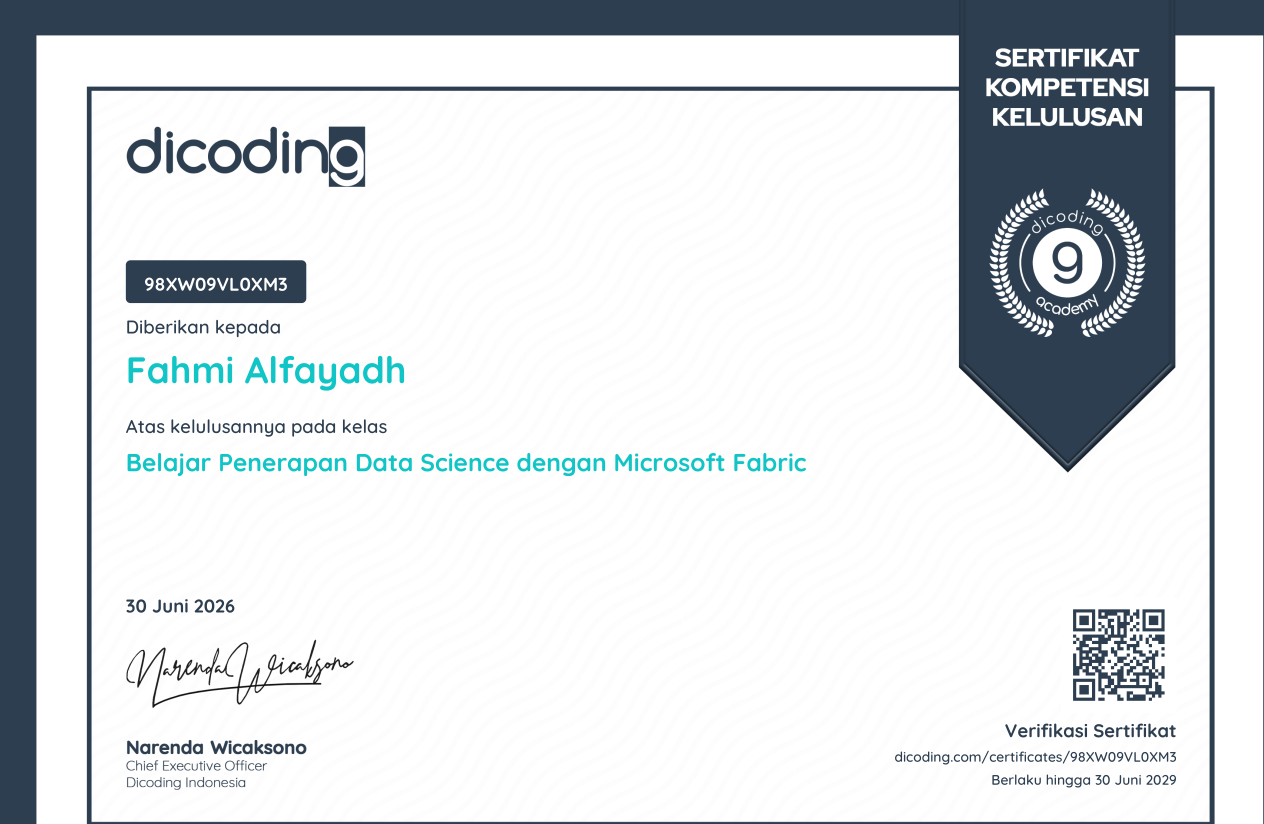Click the text 'Atas kelulusannya pada kelas'
This screenshot has width=1264, height=824.
tap(256, 427)
